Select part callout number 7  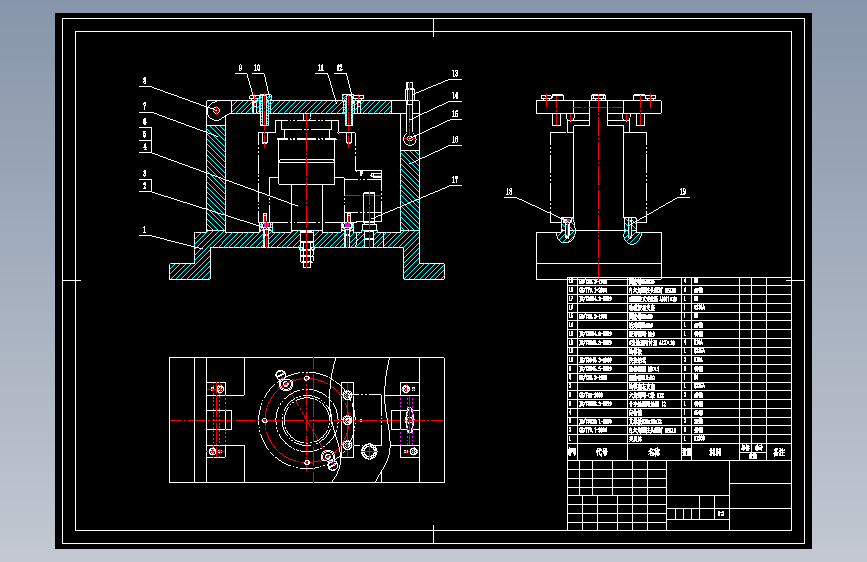(x=145, y=106)
